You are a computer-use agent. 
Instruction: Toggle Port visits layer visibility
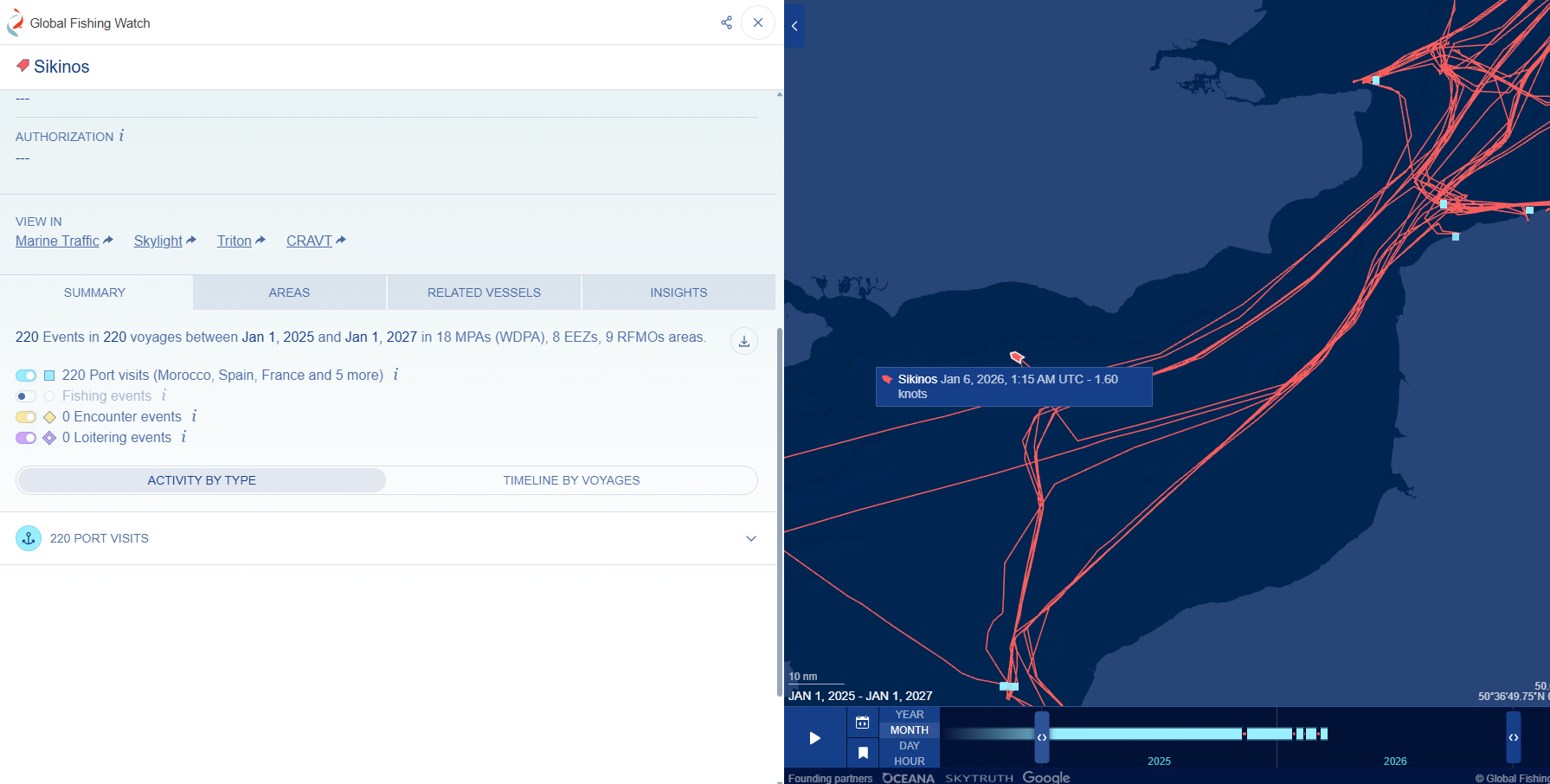point(26,376)
